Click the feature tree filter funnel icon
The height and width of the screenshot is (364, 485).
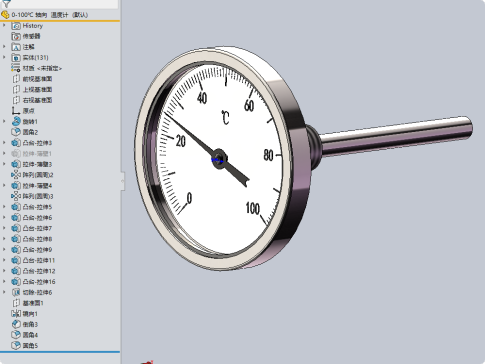6,3
